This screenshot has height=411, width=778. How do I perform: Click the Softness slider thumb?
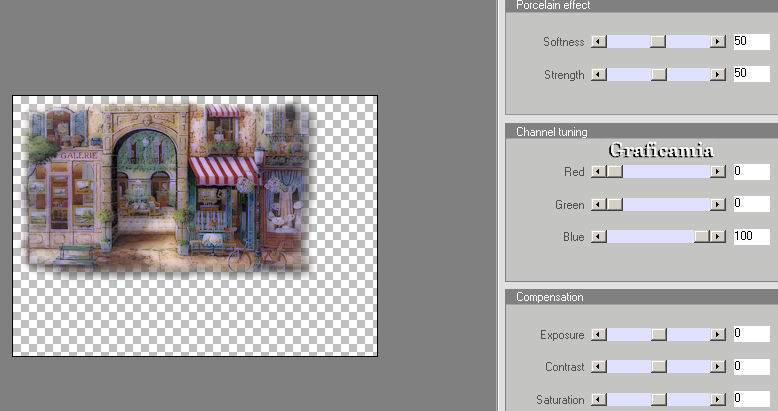pos(658,42)
